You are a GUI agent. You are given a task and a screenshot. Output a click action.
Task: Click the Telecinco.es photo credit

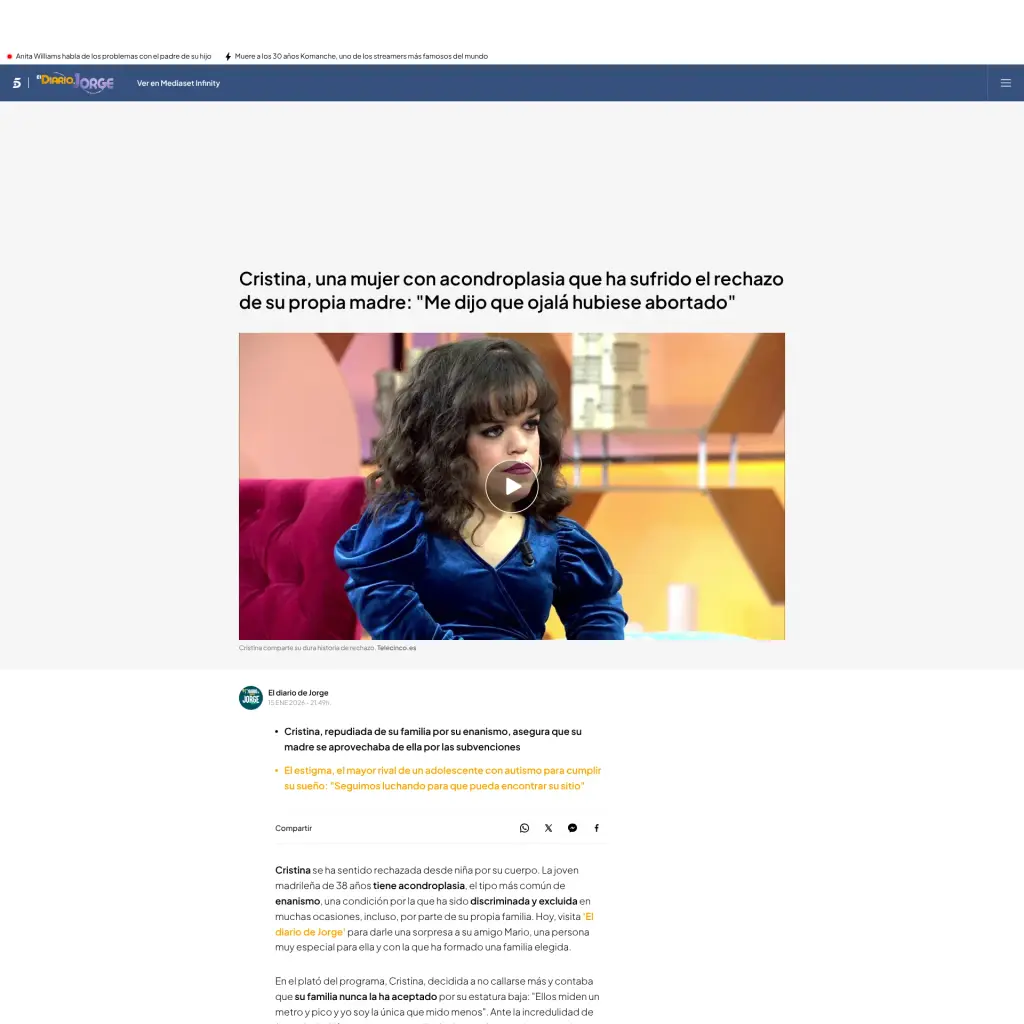[x=396, y=648]
